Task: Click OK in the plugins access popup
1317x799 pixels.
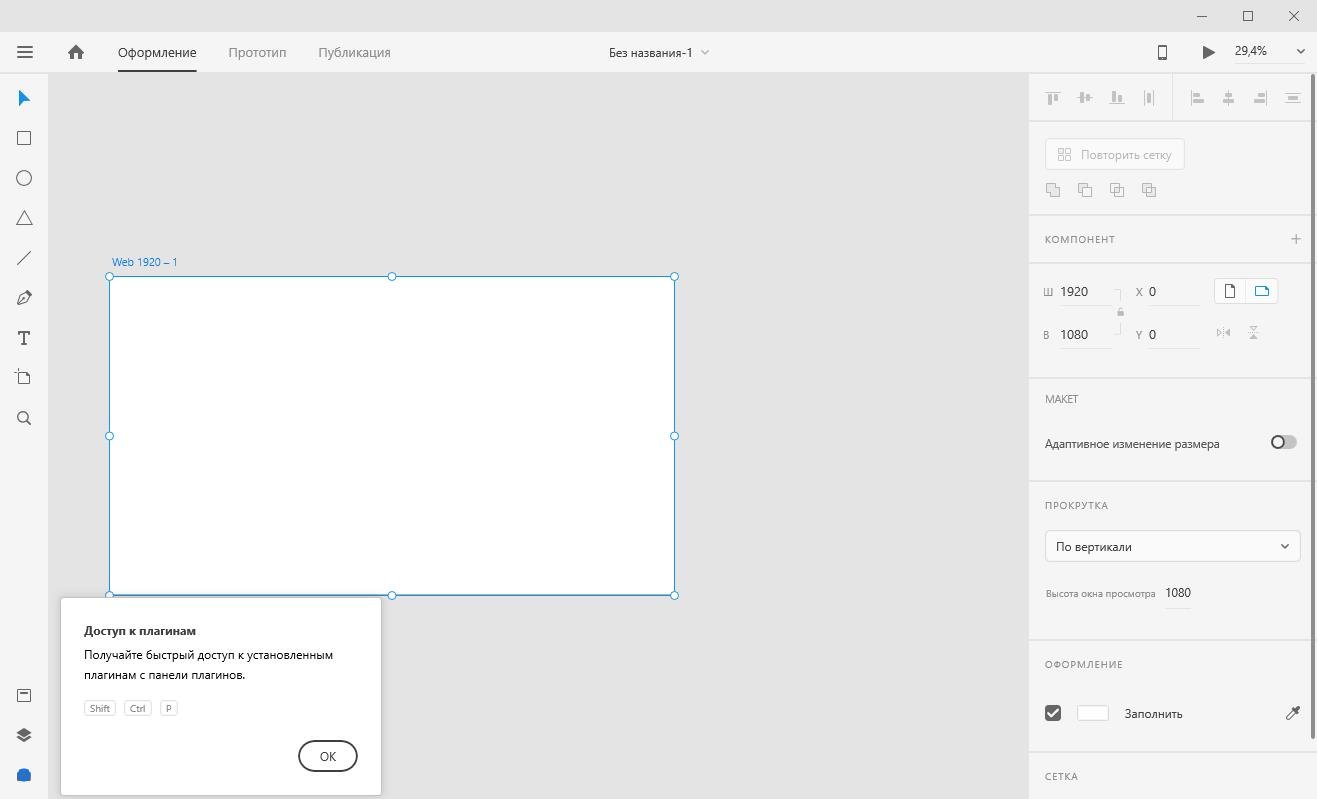Action: pos(327,756)
